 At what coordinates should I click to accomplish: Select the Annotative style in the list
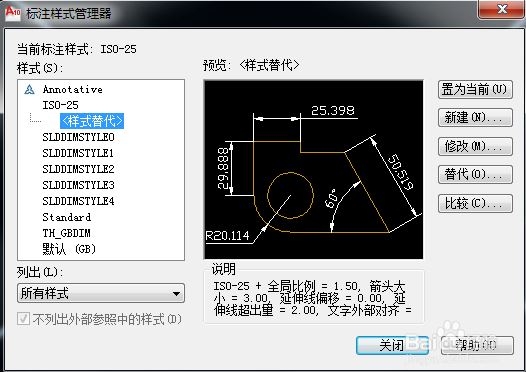[x=72, y=90]
